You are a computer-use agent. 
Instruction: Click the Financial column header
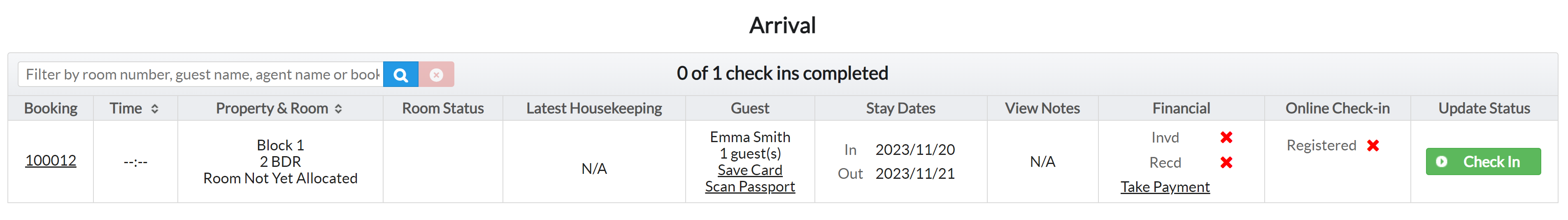coord(1180,108)
